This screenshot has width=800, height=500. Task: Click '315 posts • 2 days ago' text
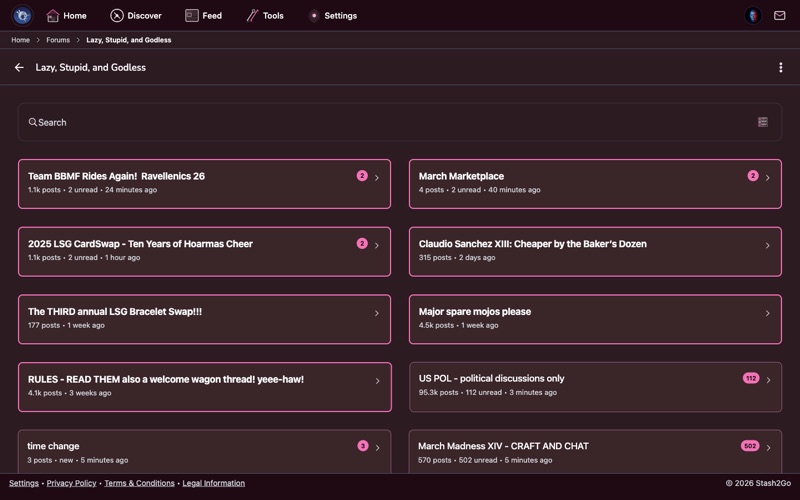[x=457, y=258]
